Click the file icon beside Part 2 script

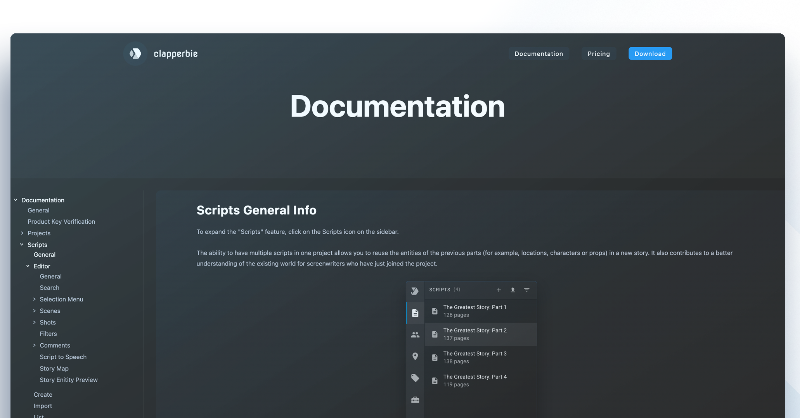[x=435, y=334]
